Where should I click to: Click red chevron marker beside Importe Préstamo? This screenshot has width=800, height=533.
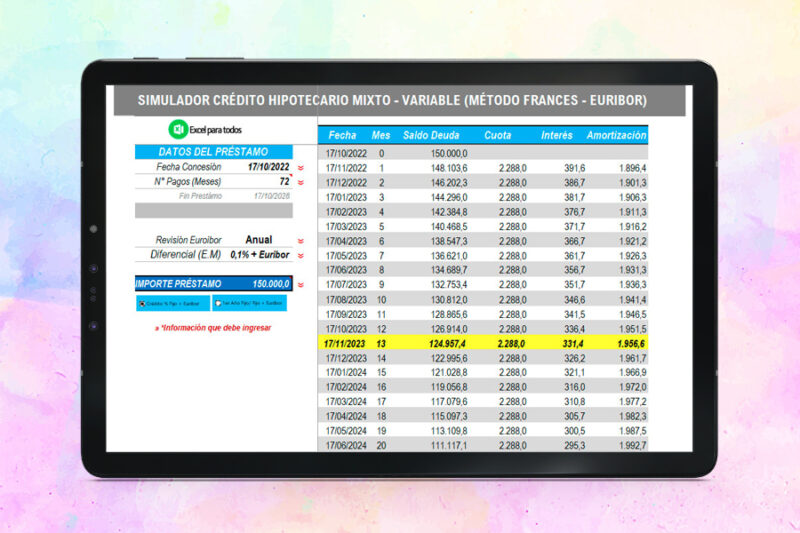[x=301, y=285]
